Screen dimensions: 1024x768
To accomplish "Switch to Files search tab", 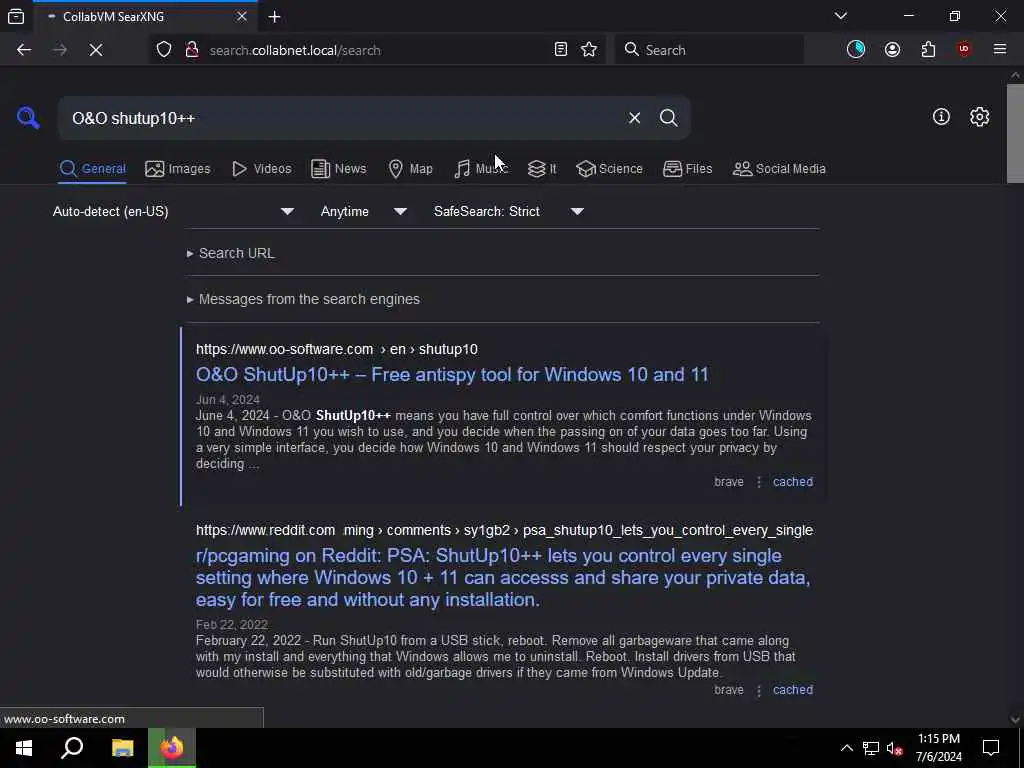I will 688,168.
